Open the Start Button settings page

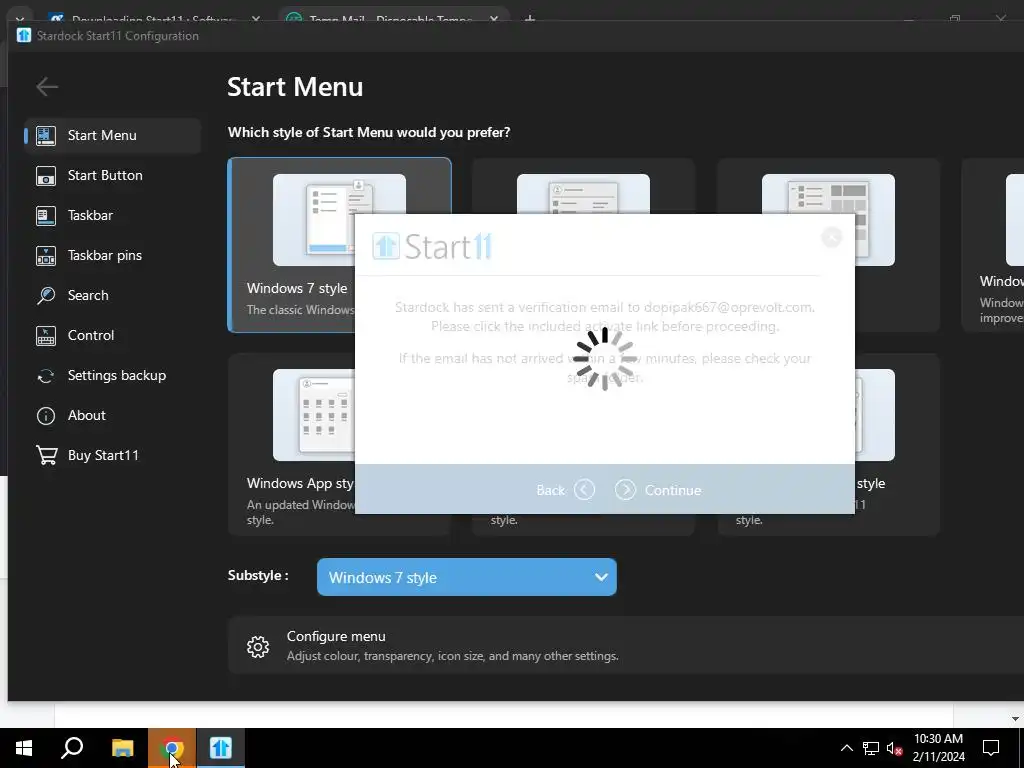(x=112, y=175)
